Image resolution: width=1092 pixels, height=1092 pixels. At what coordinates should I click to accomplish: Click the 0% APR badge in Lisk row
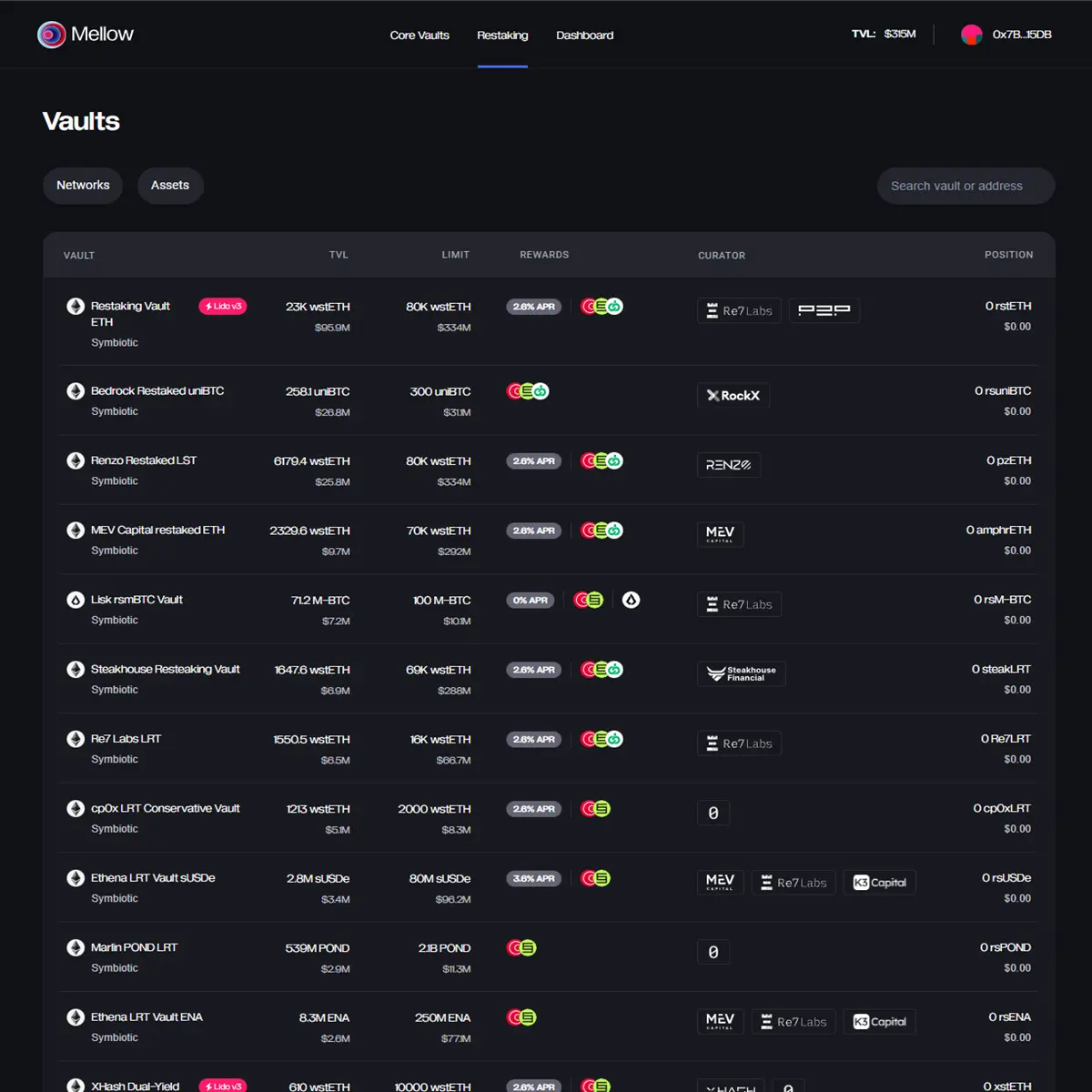(531, 601)
